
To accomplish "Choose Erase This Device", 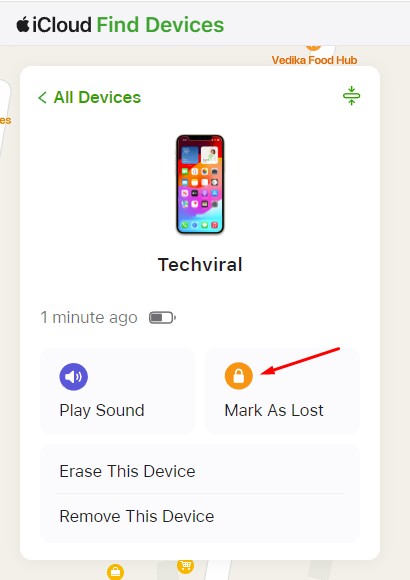I will [200, 471].
